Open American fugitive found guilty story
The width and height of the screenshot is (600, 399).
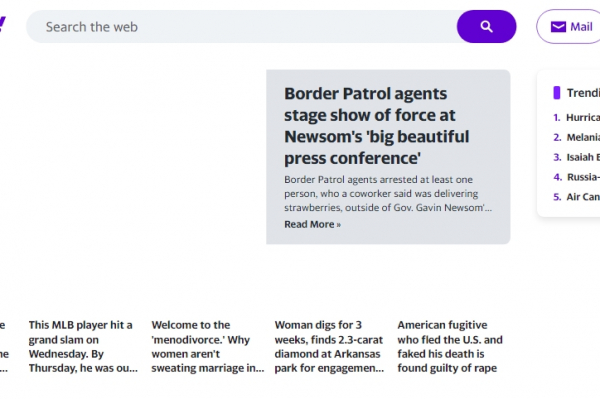[450, 346]
